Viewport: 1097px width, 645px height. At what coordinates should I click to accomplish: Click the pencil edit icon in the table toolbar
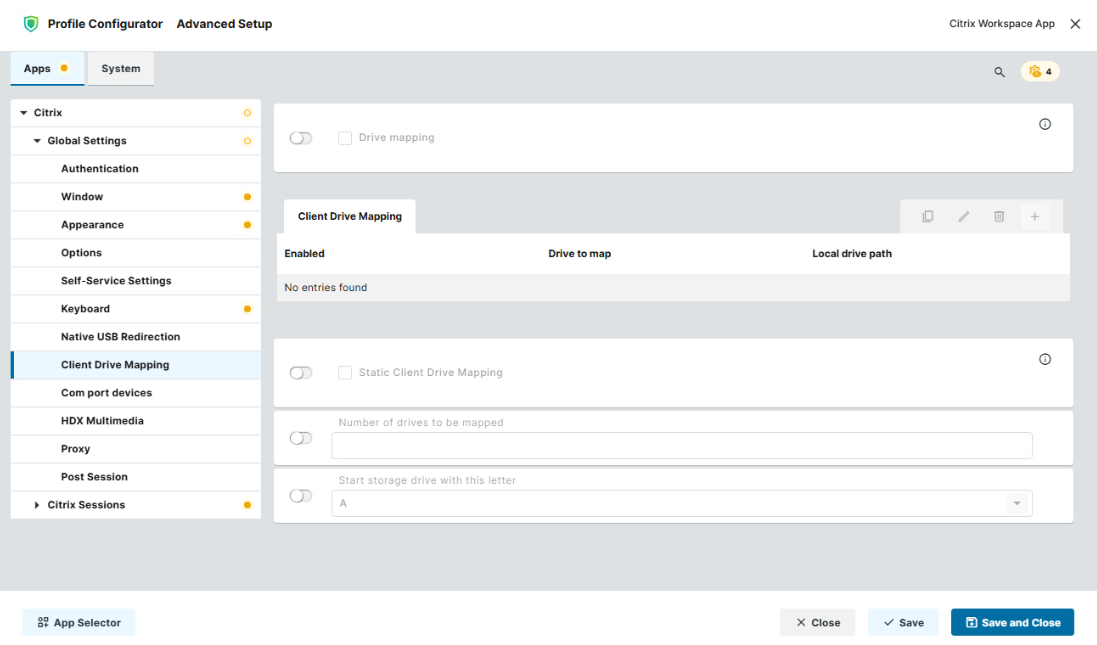click(x=963, y=217)
